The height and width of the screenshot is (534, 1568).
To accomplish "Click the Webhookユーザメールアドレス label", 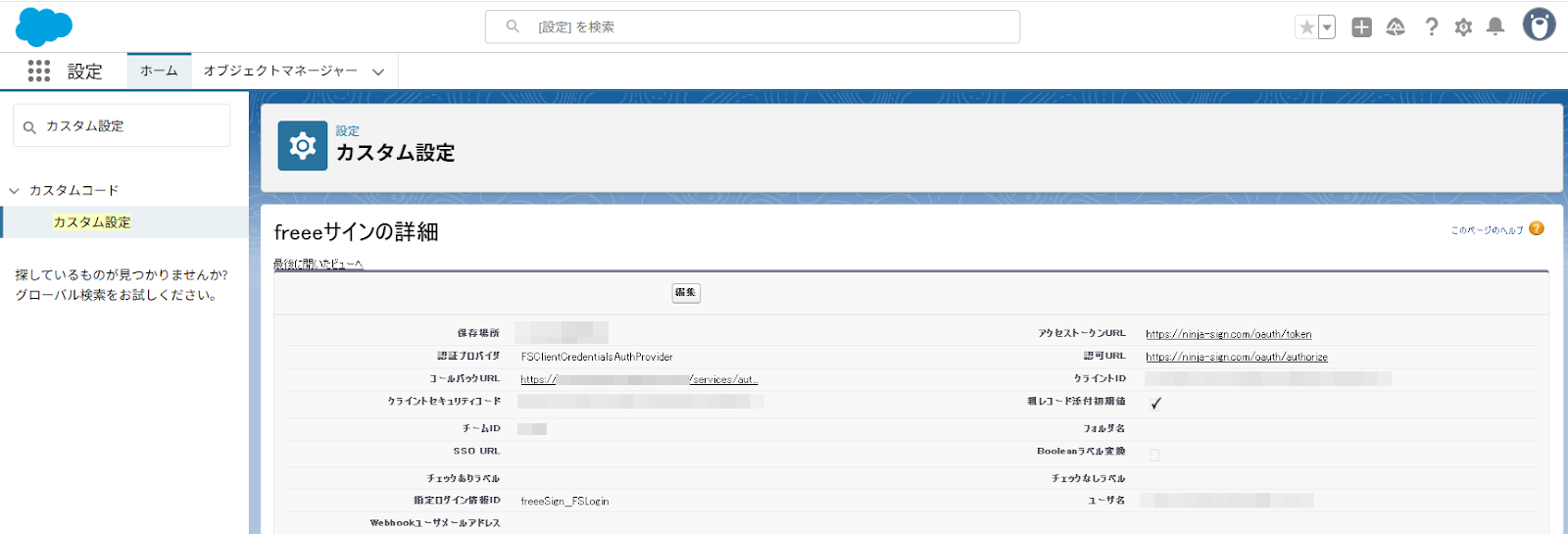I will tap(435, 522).
